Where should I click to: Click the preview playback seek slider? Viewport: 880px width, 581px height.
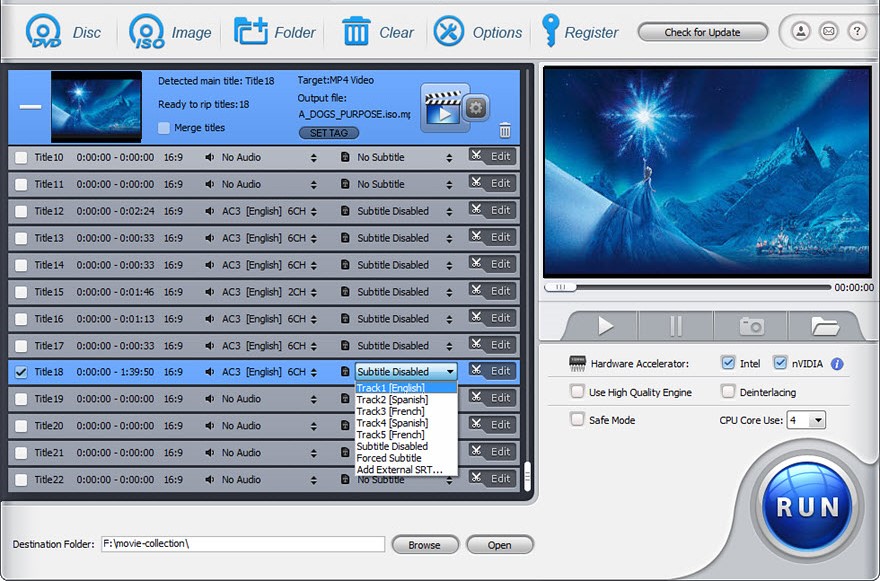(688, 287)
